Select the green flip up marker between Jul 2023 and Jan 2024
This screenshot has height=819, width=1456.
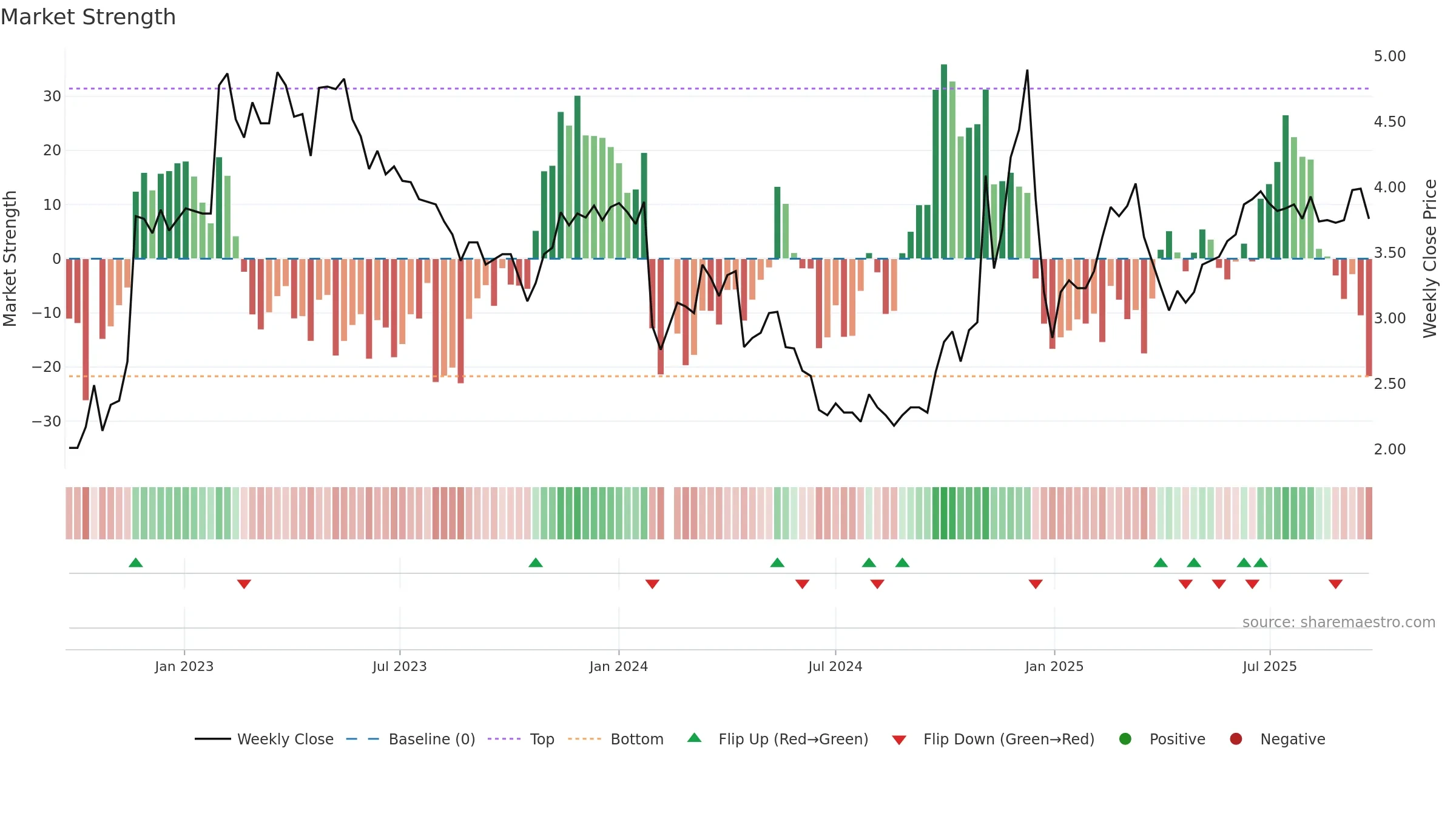point(536,562)
